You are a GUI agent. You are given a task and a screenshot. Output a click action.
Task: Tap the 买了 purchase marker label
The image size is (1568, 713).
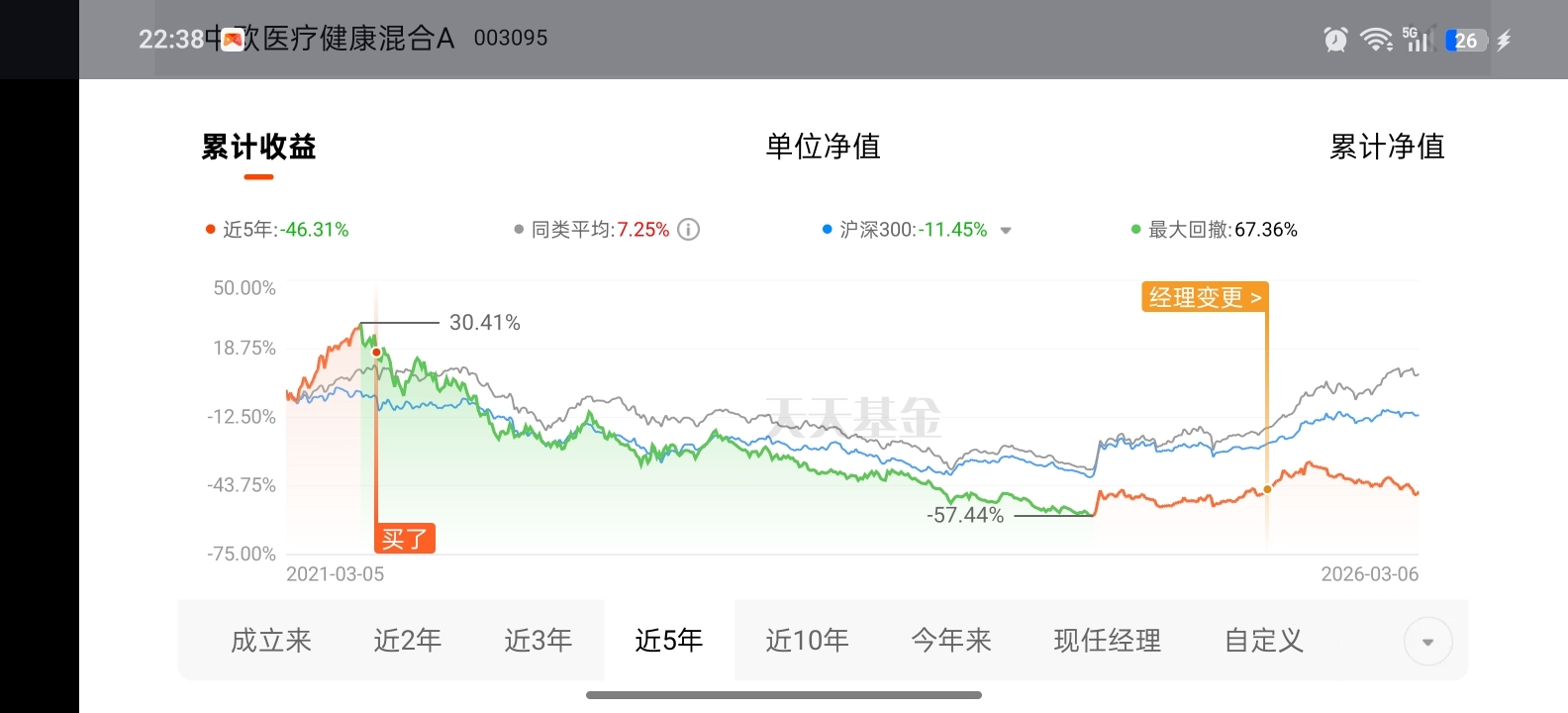pos(405,539)
